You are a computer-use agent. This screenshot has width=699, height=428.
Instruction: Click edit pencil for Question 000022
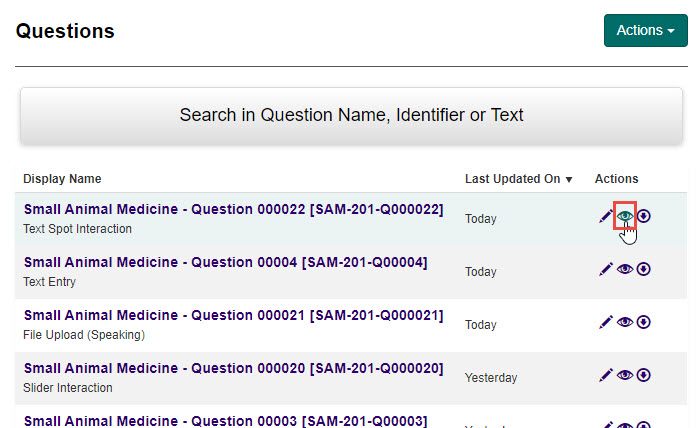point(605,215)
